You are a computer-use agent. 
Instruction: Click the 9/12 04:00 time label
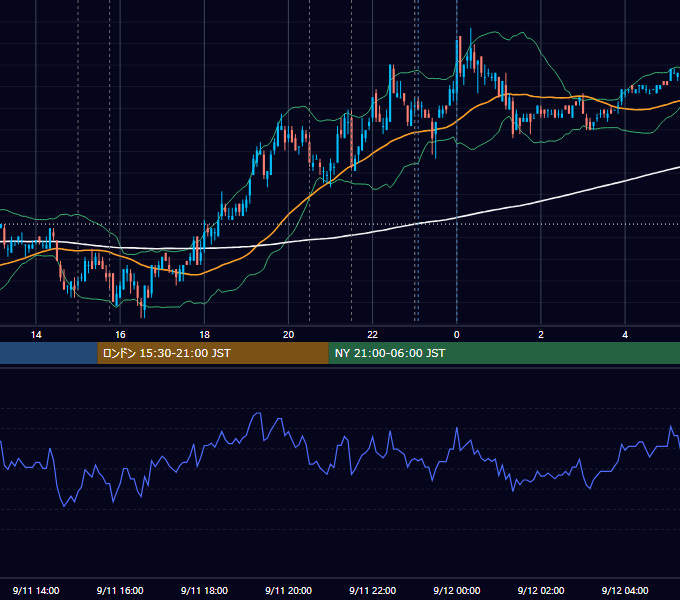[625, 590]
